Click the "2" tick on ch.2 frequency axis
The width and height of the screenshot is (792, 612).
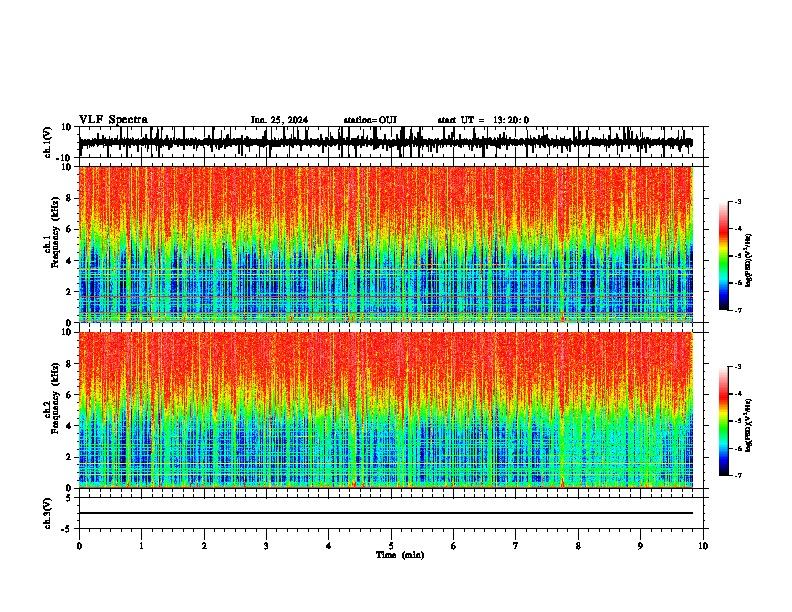pyautogui.click(x=69, y=457)
